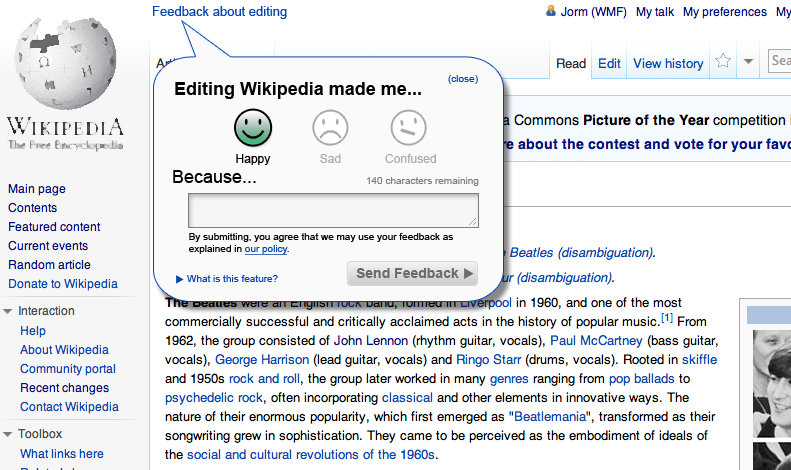Open the psychedelic rock link

click(214, 398)
